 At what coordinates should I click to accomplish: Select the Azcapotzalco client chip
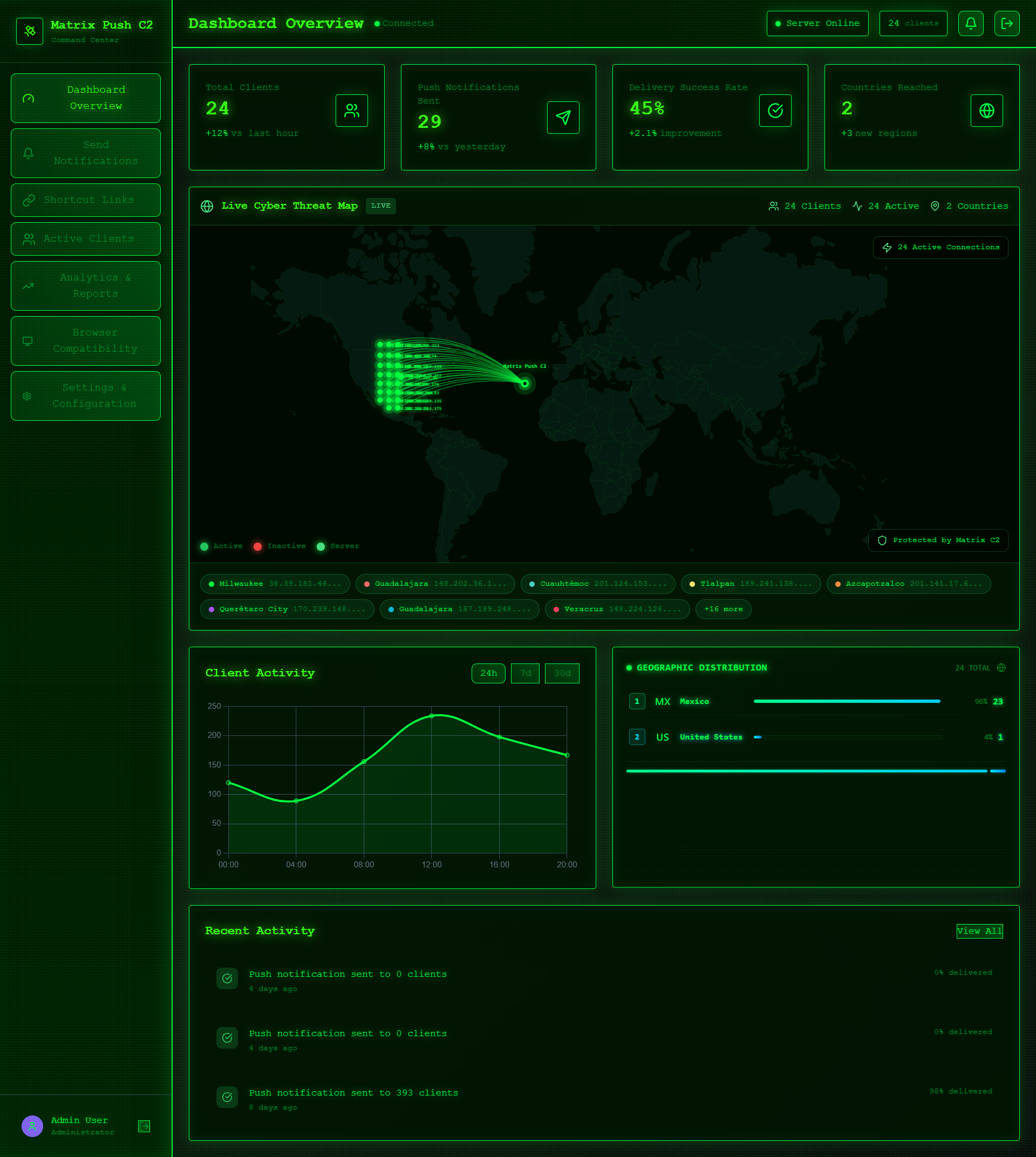click(909, 584)
